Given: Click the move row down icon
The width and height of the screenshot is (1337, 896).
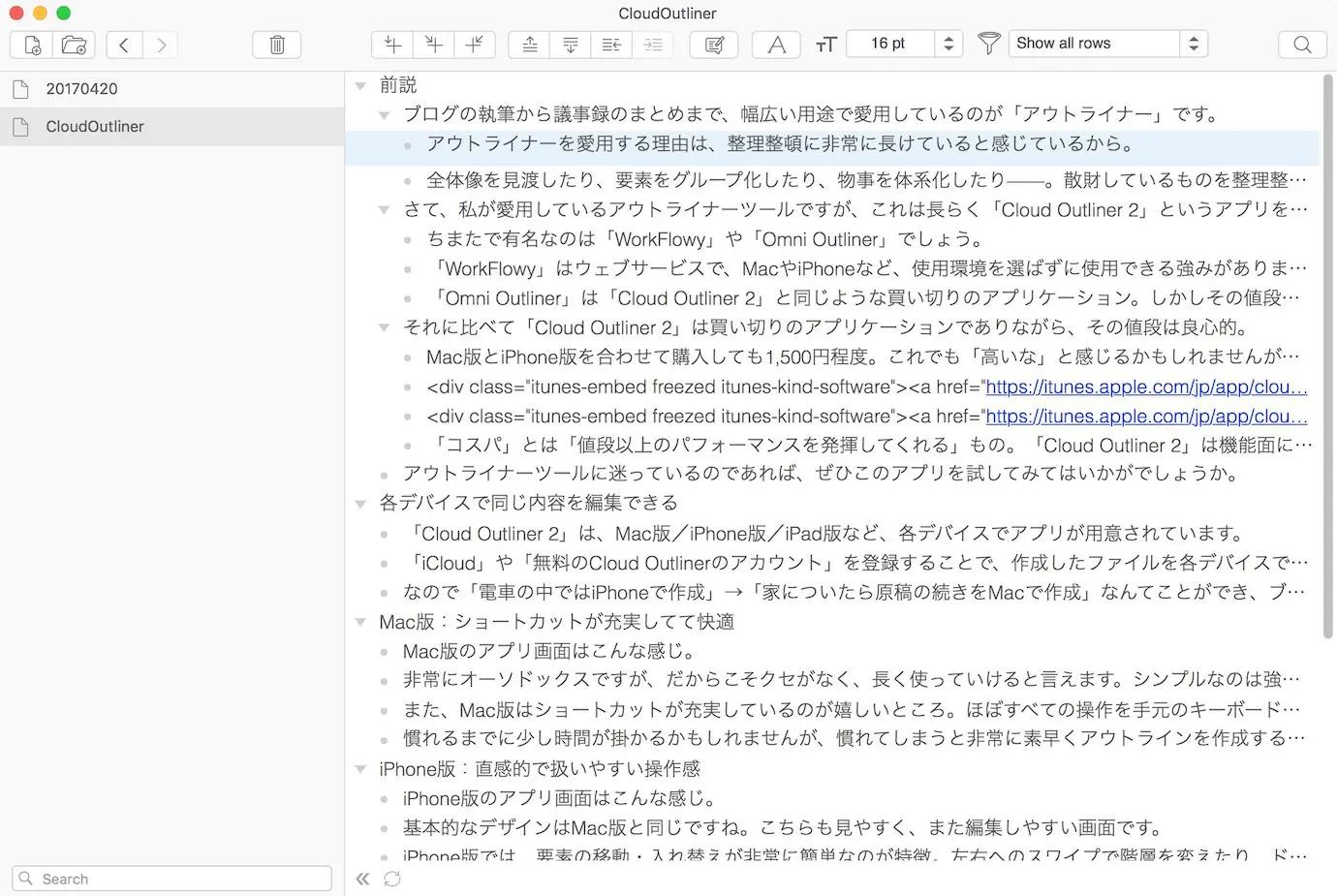Looking at the screenshot, I should point(571,45).
